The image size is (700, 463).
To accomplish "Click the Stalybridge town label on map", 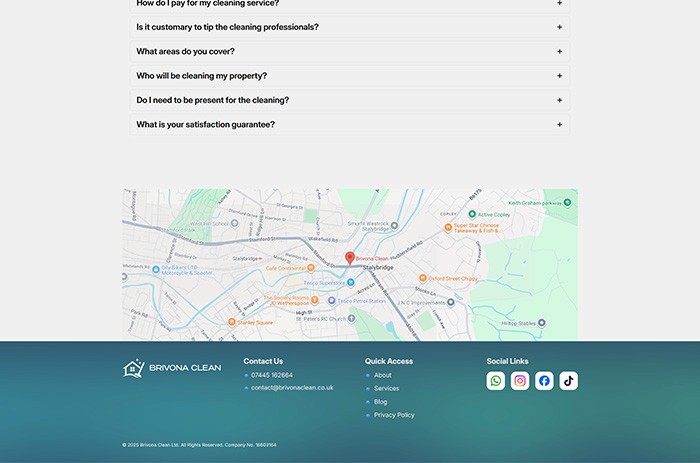I will pyautogui.click(x=378, y=267).
